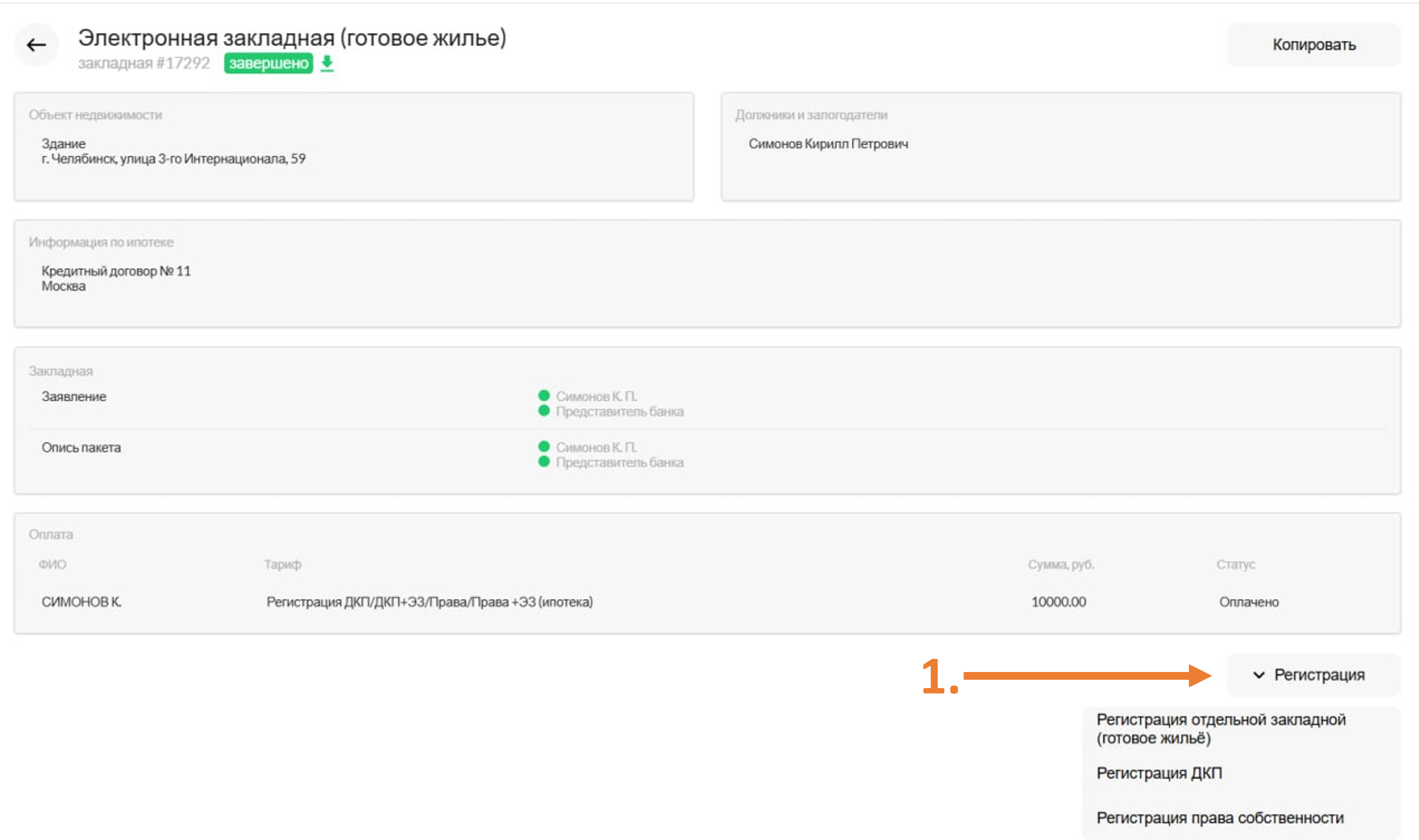1419x840 pixels.
Task: Click the закладная #17292 number label
Action: [144, 63]
